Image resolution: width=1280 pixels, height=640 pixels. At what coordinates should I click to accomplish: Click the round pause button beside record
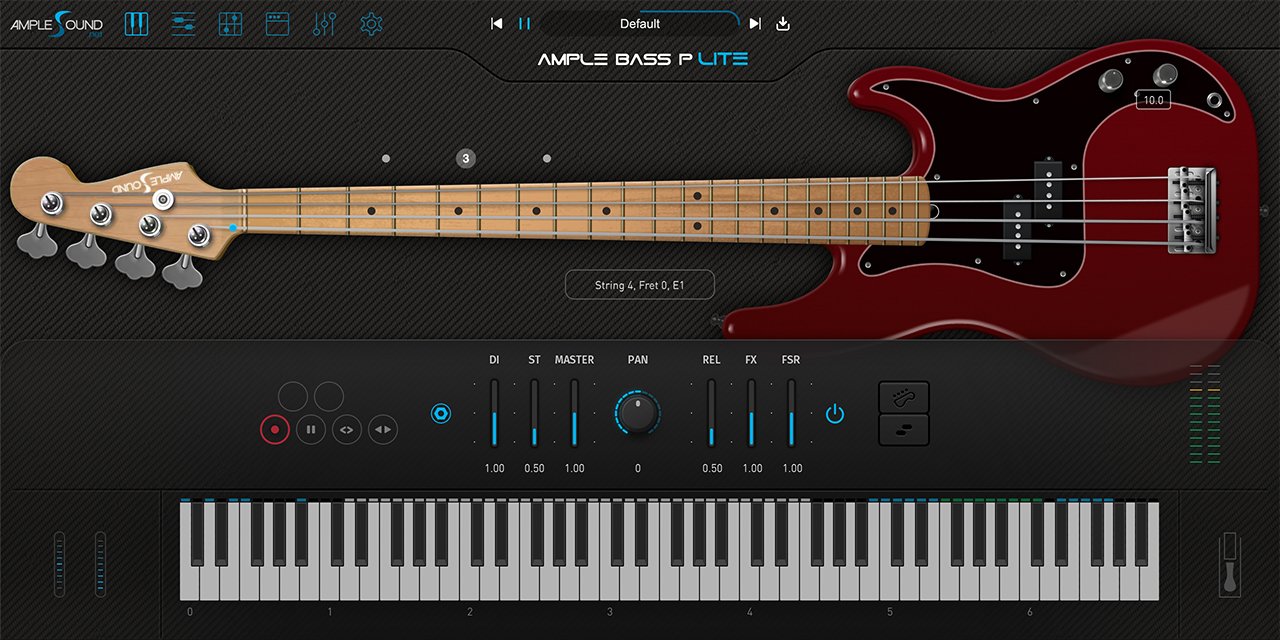click(x=311, y=430)
